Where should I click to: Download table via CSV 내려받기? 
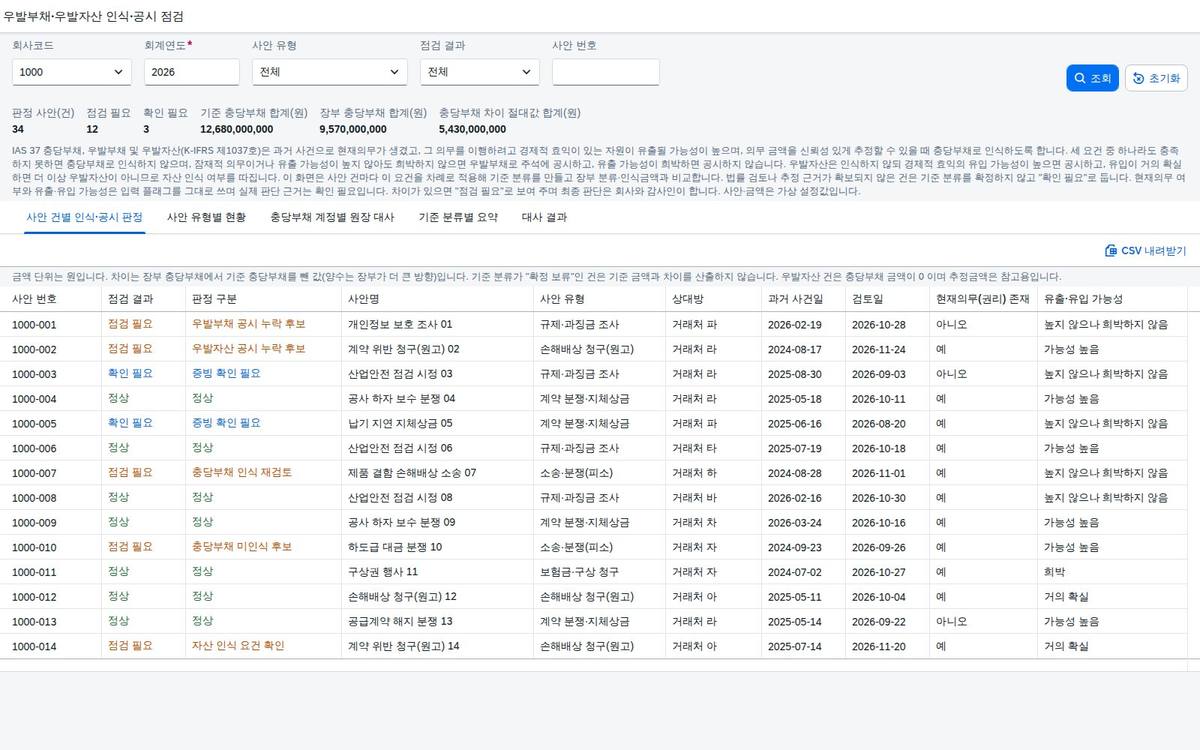pos(1145,251)
